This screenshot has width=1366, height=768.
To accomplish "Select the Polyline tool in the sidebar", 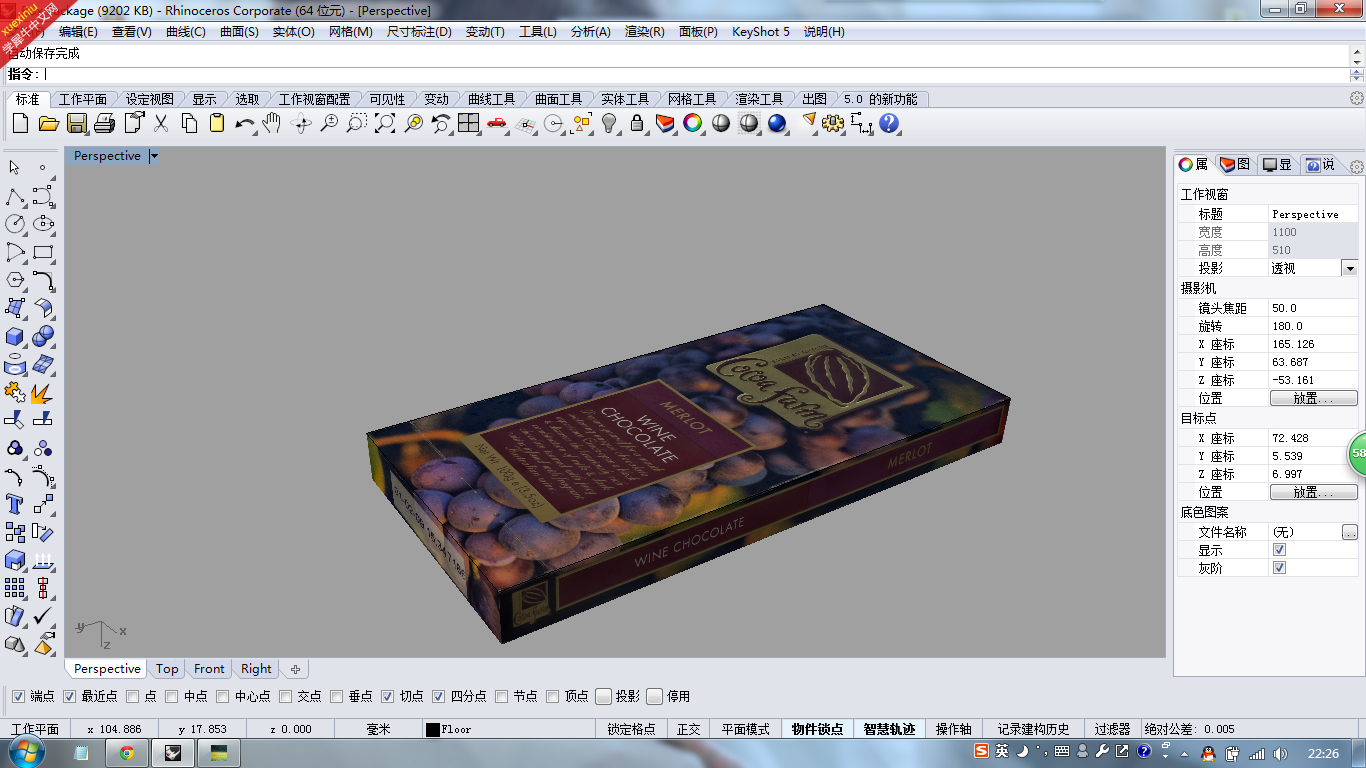I will [x=15, y=196].
